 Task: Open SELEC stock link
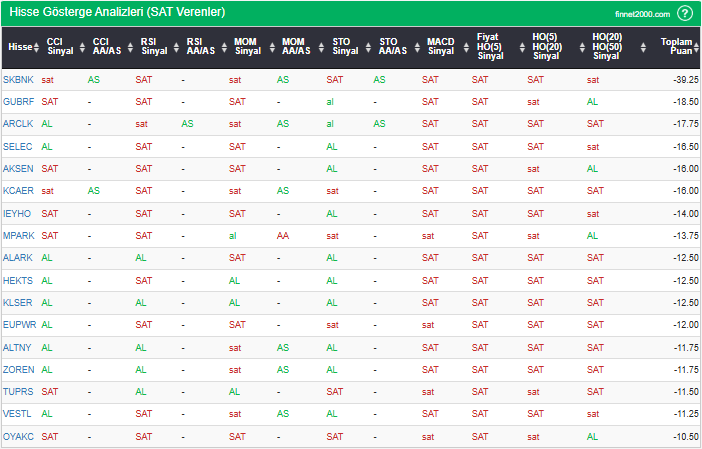click(x=18, y=146)
